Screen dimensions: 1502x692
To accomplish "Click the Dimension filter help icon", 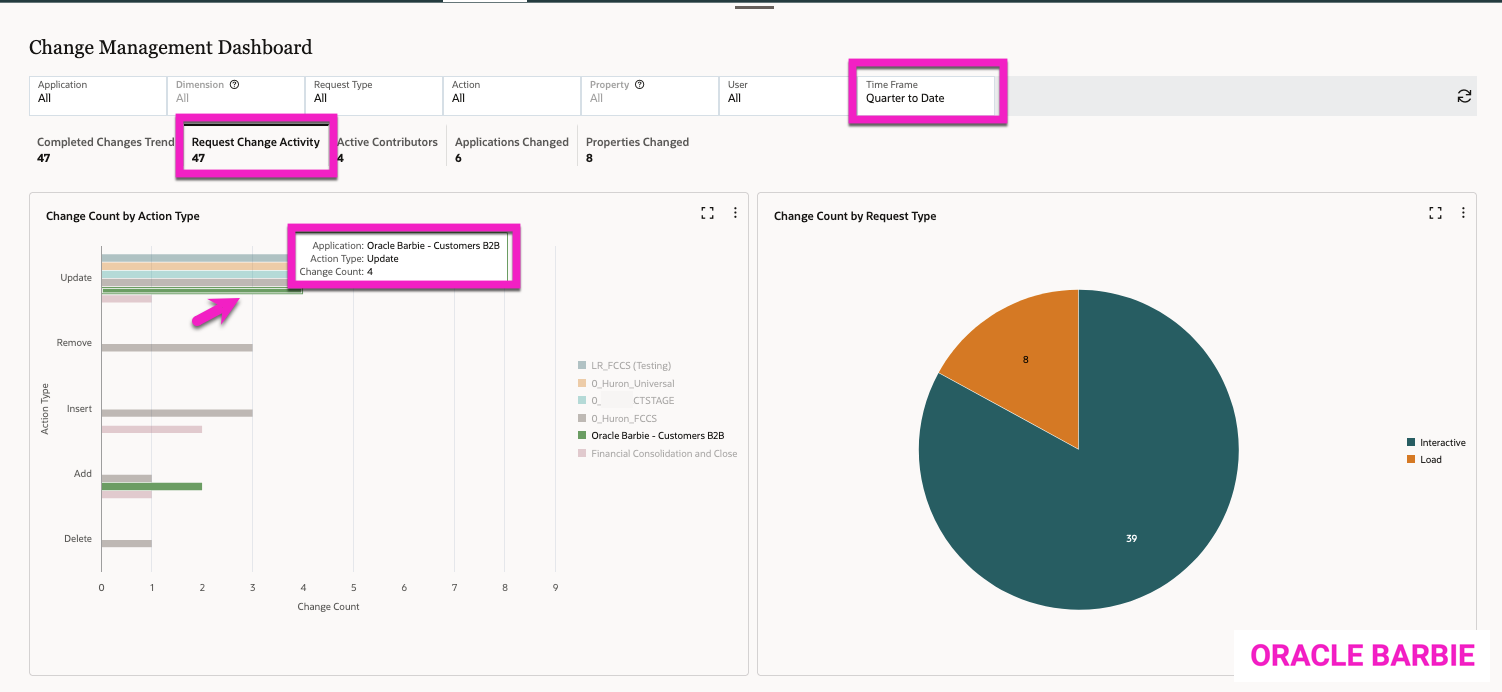I will click(234, 85).
